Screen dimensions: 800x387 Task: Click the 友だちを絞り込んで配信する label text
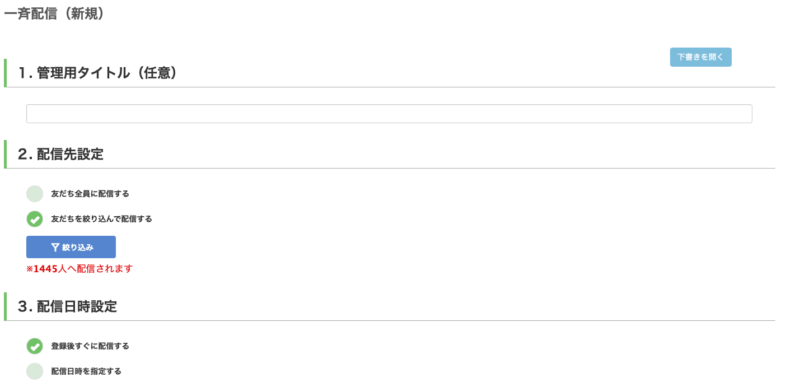(x=102, y=219)
